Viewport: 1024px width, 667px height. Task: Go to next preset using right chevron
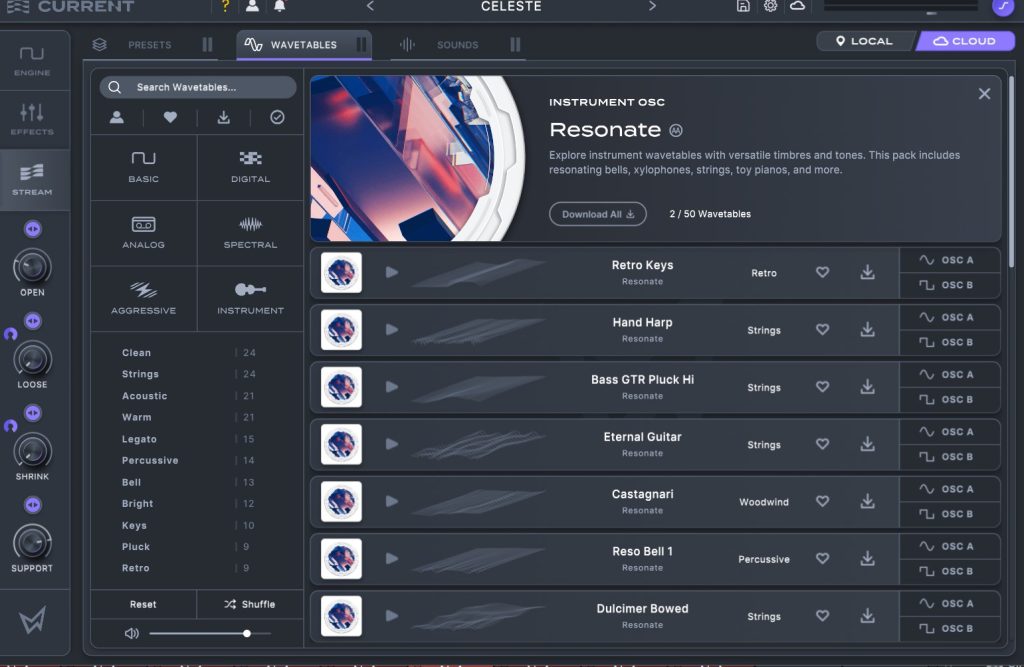point(652,7)
